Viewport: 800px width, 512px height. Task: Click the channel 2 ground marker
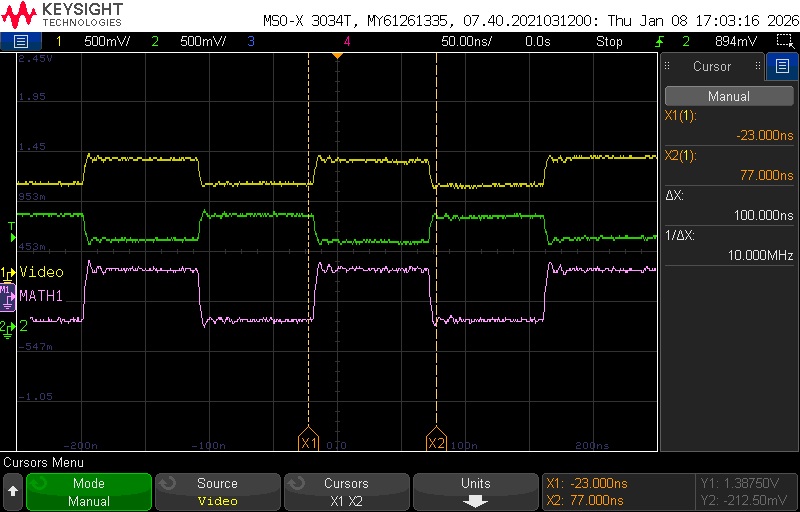point(7,328)
